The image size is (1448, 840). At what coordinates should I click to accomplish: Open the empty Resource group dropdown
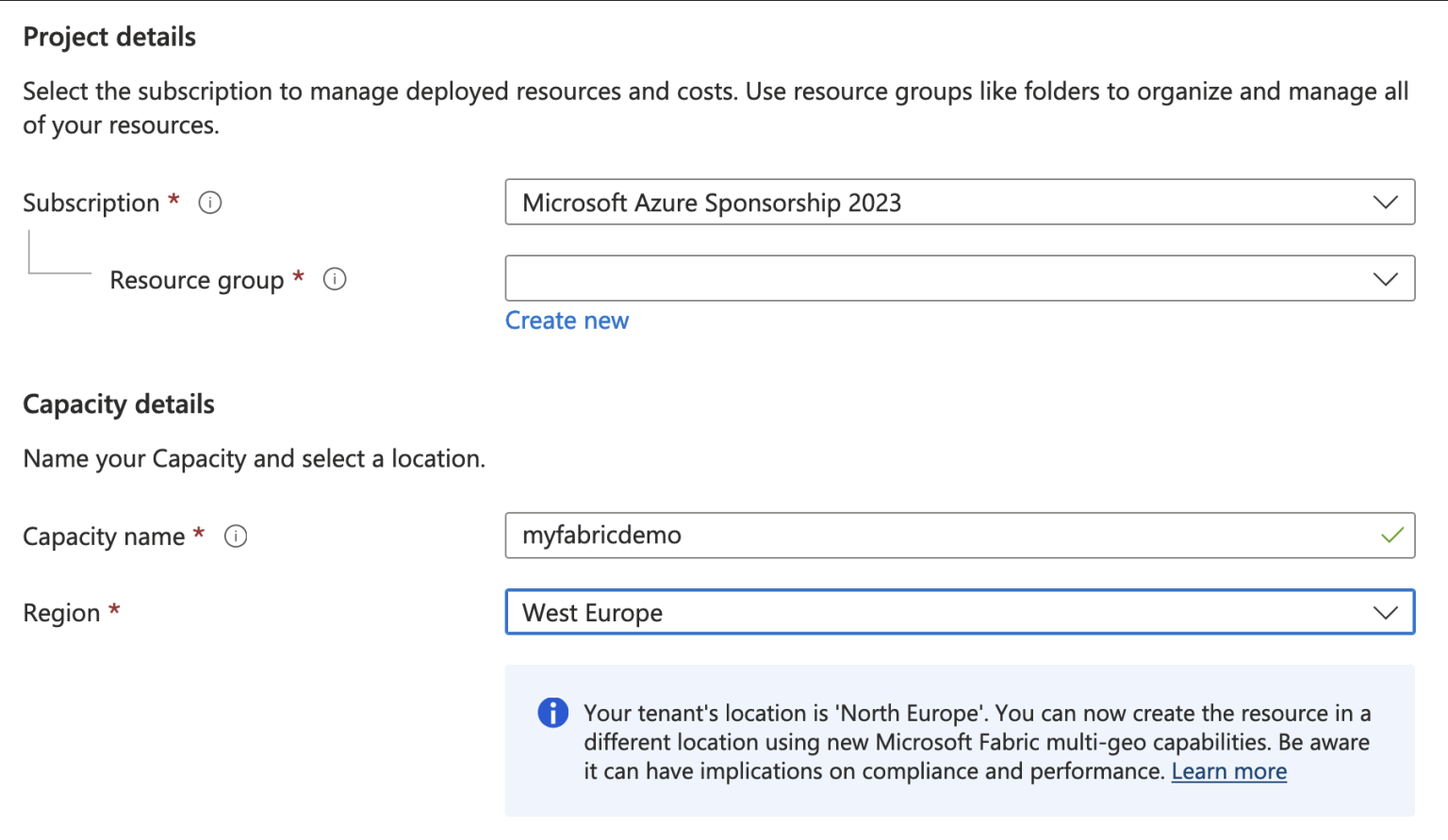coord(960,278)
